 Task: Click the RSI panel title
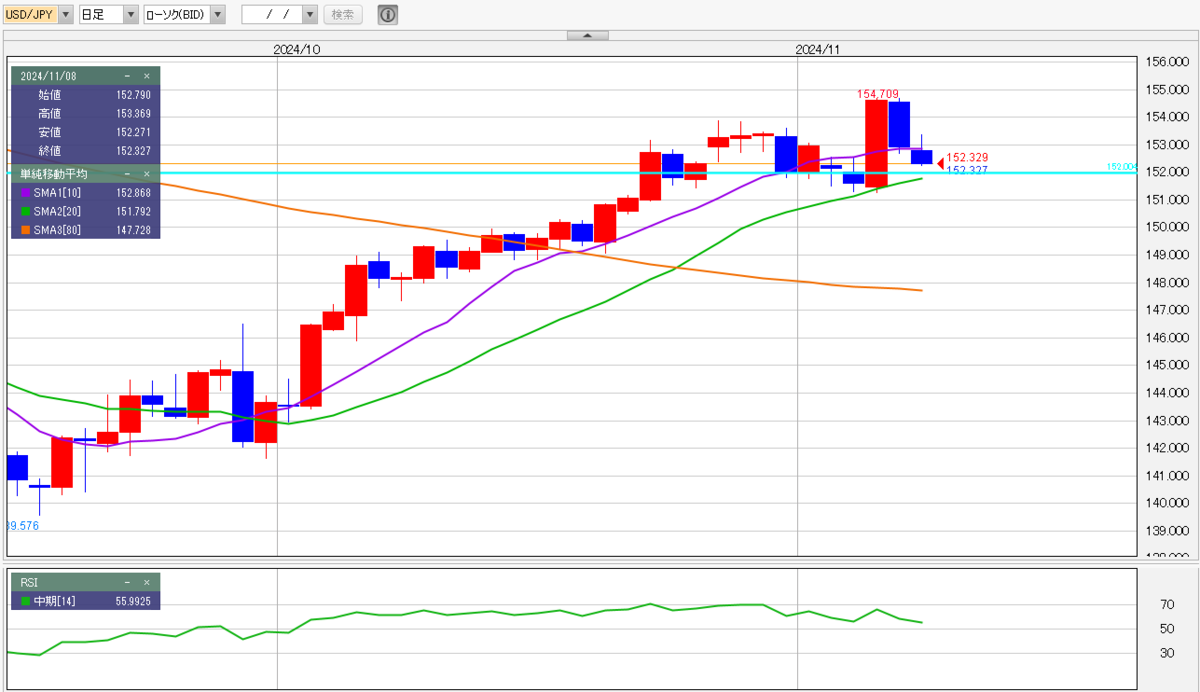coord(29,582)
